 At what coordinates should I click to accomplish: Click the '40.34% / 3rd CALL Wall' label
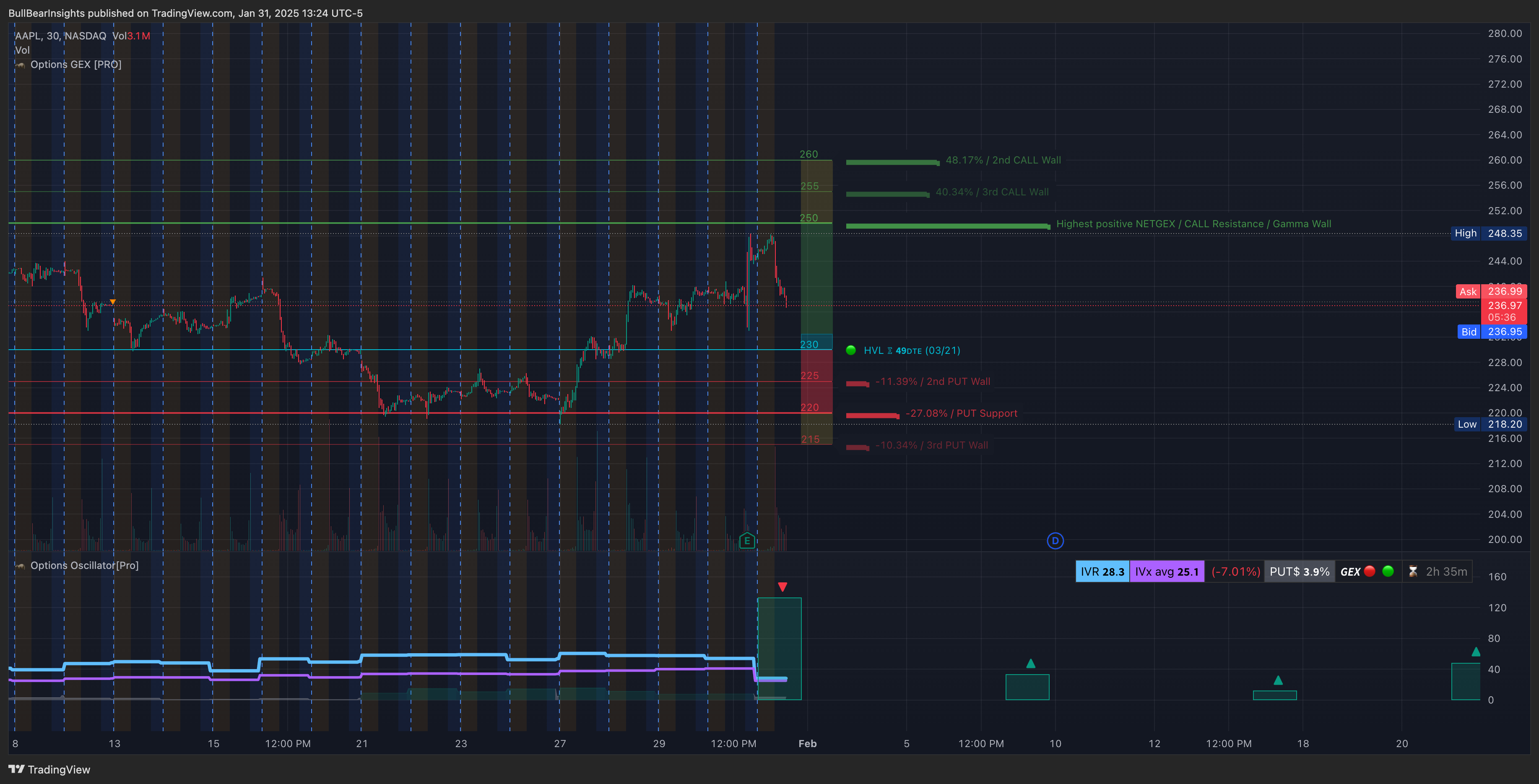click(992, 192)
